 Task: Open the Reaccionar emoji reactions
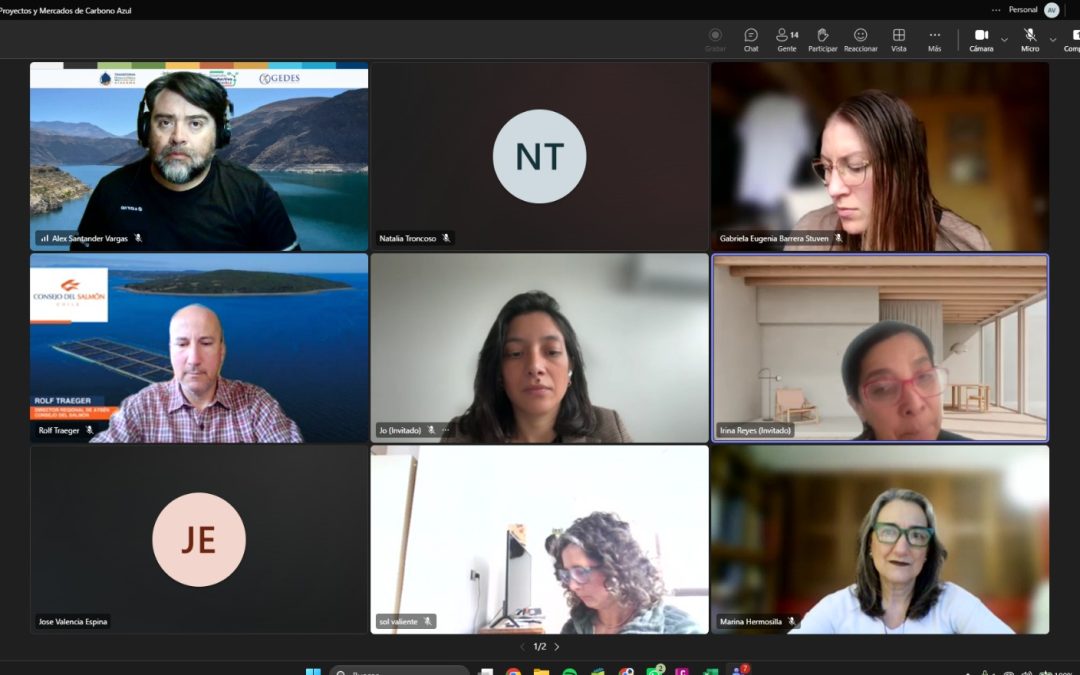point(860,39)
